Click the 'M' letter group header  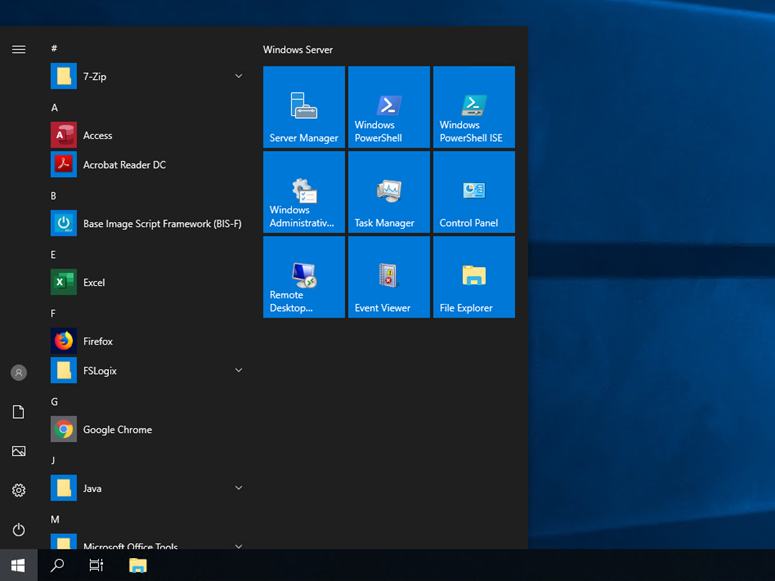point(55,519)
